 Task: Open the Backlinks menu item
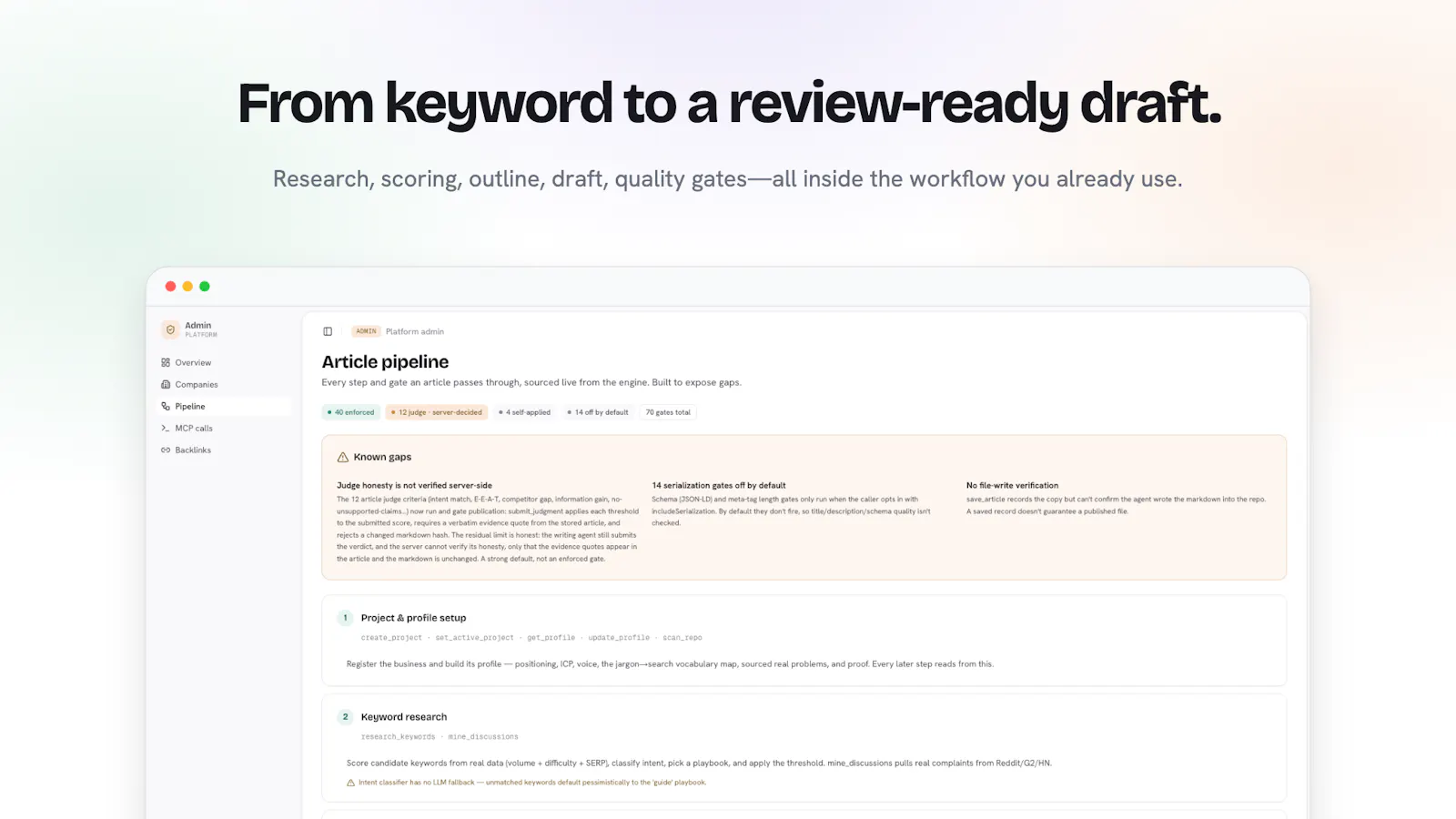pos(225,450)
